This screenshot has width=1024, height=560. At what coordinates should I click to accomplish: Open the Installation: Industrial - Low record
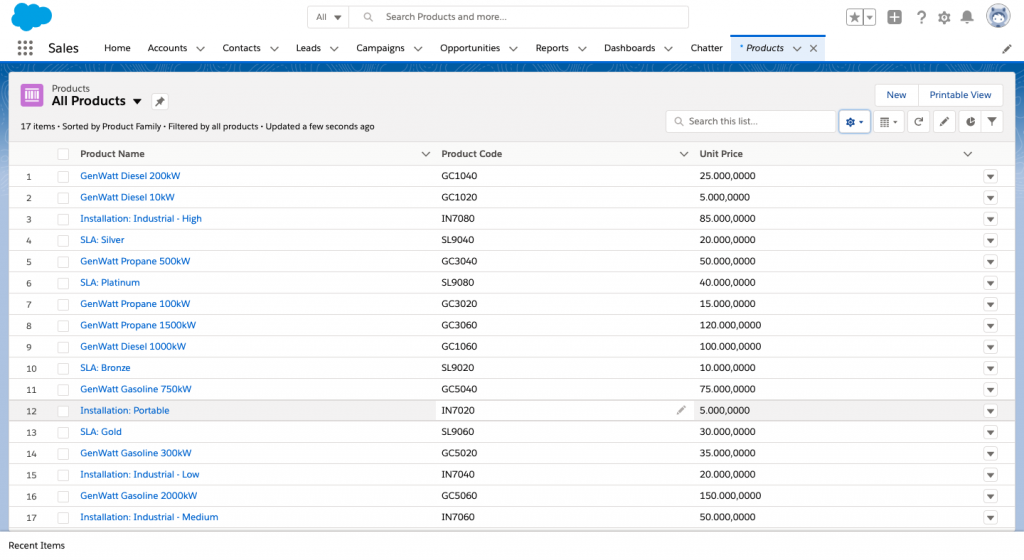140,474
